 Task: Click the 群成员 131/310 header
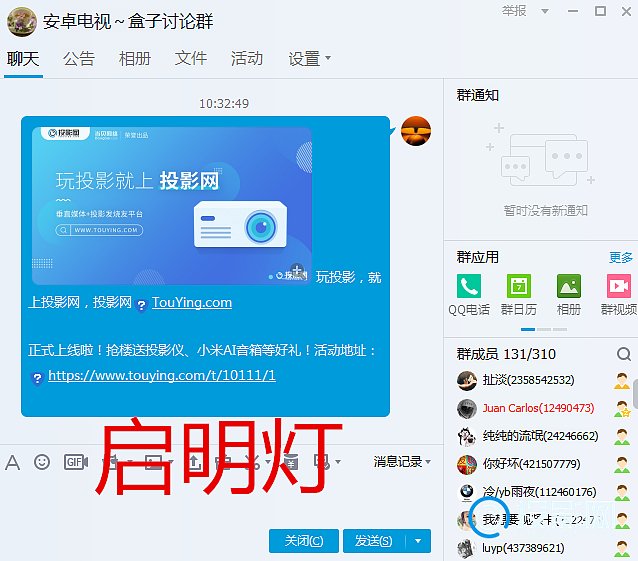pyautogui.click(x=506, y=354)
